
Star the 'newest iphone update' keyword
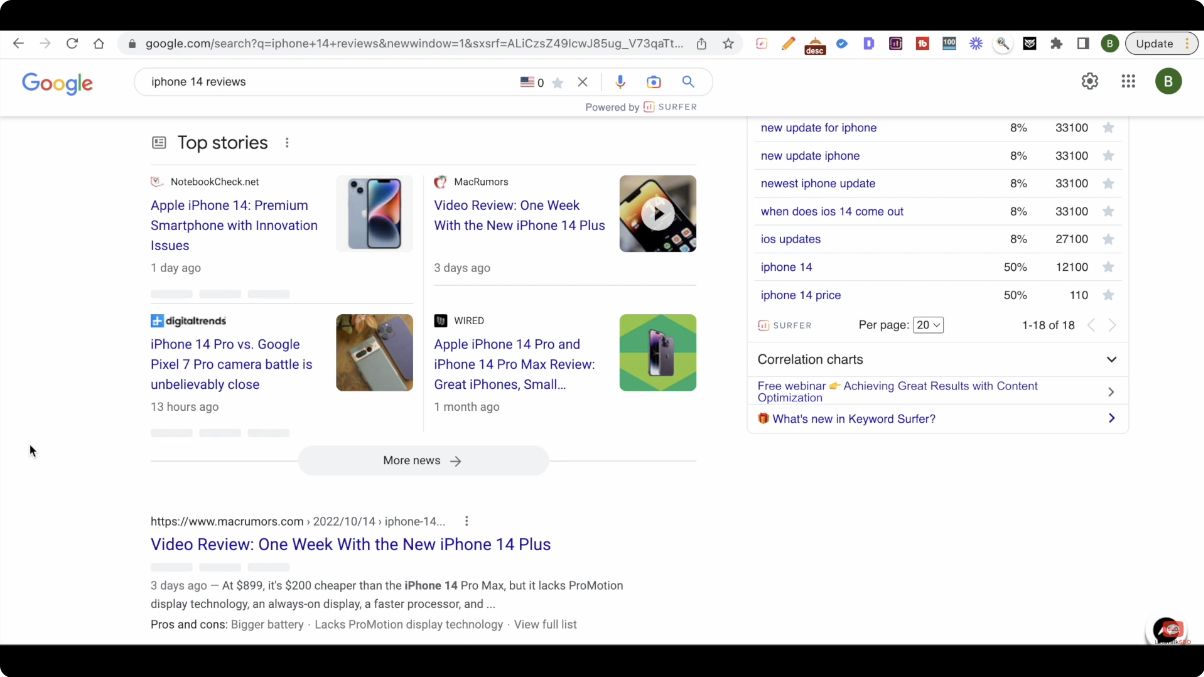pos(1108,183)
